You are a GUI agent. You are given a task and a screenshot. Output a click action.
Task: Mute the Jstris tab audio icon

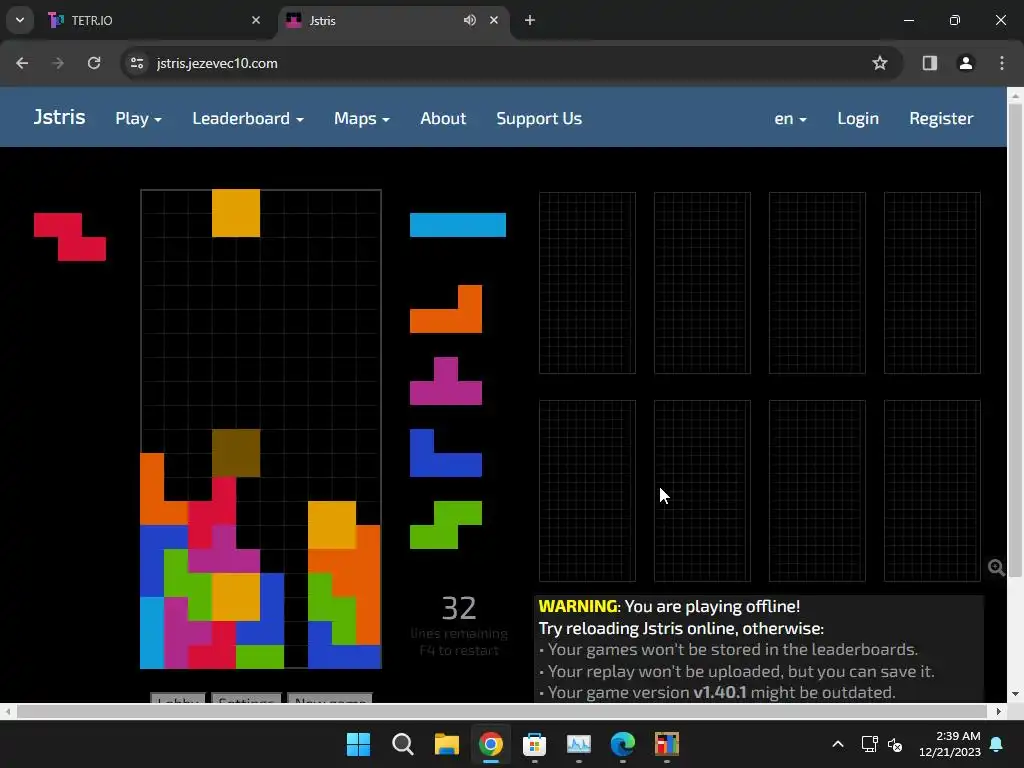pyautogui.click(x=470, y=20)
